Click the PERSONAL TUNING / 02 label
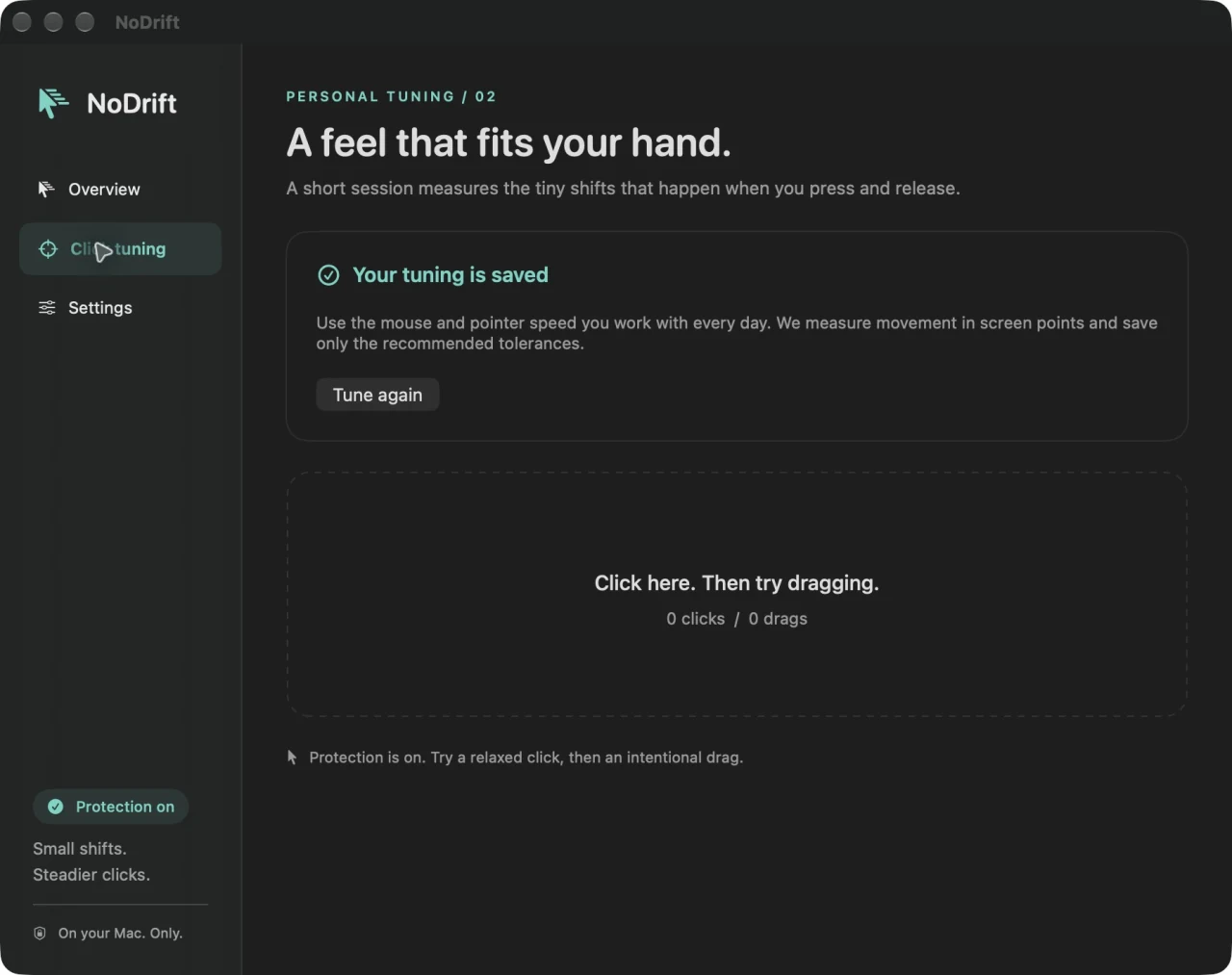 pyautogui.click(x=391, y=96)
